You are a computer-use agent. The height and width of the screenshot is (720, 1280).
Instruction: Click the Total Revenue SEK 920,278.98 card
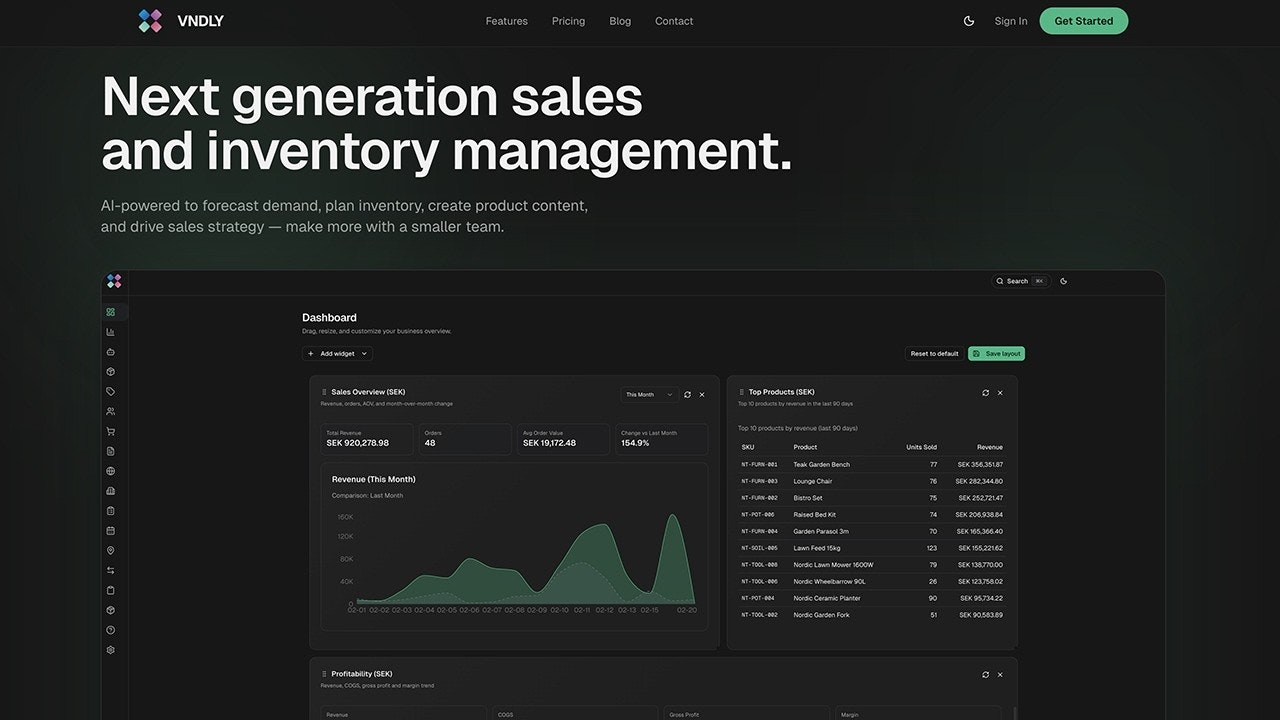coord(366,439)
